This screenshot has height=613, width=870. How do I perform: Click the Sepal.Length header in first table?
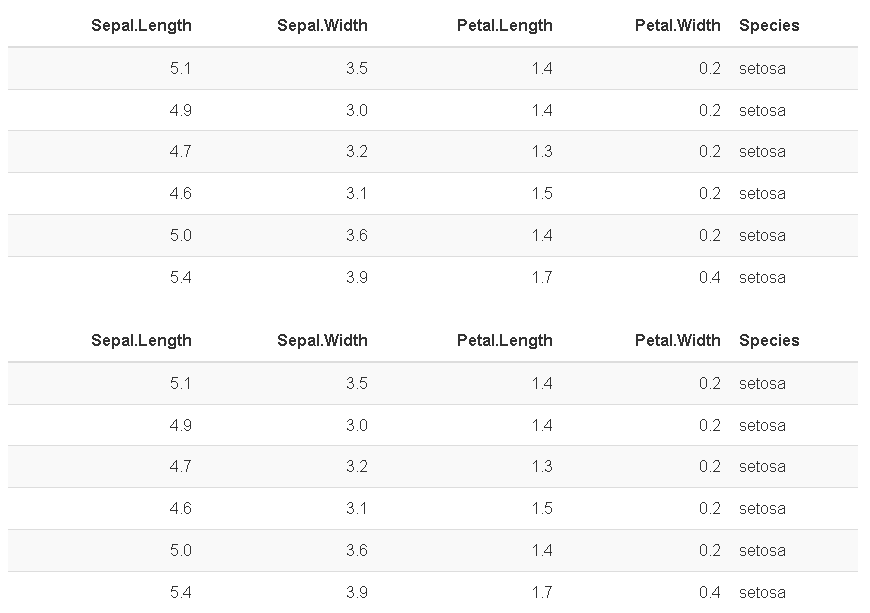[x=141, y=26]
